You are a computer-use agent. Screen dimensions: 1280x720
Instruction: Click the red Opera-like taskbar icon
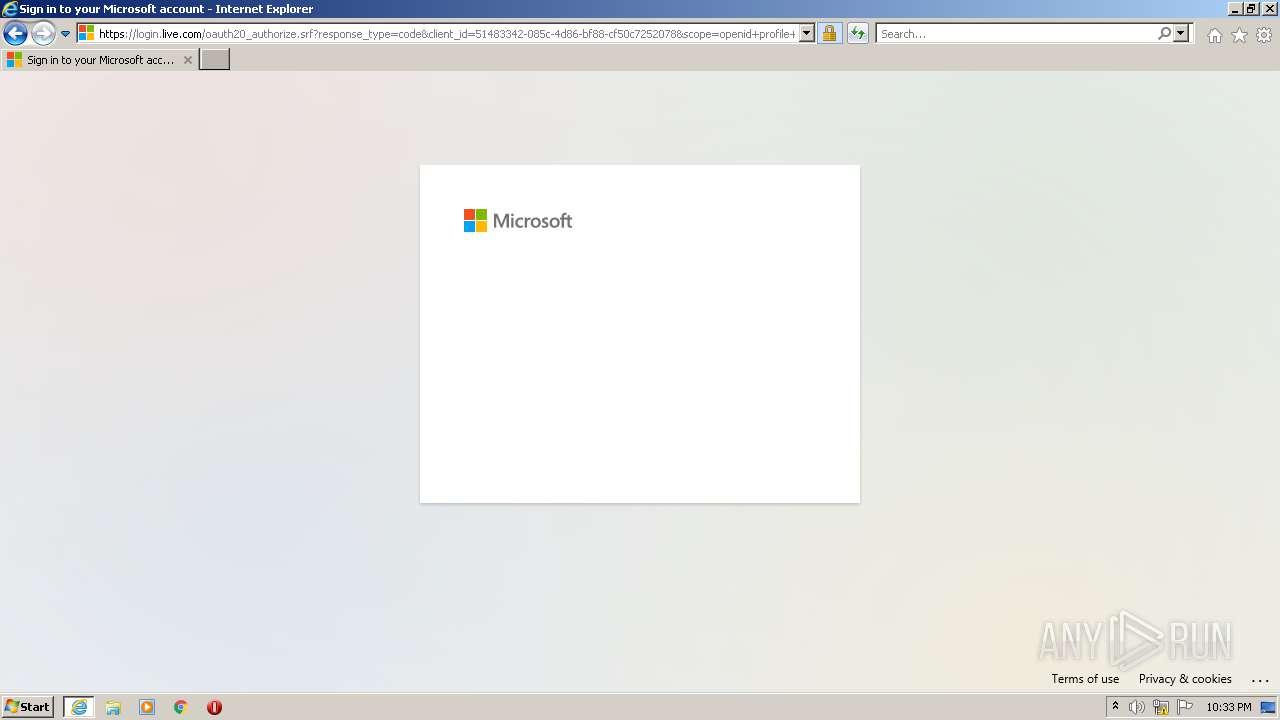214,707
